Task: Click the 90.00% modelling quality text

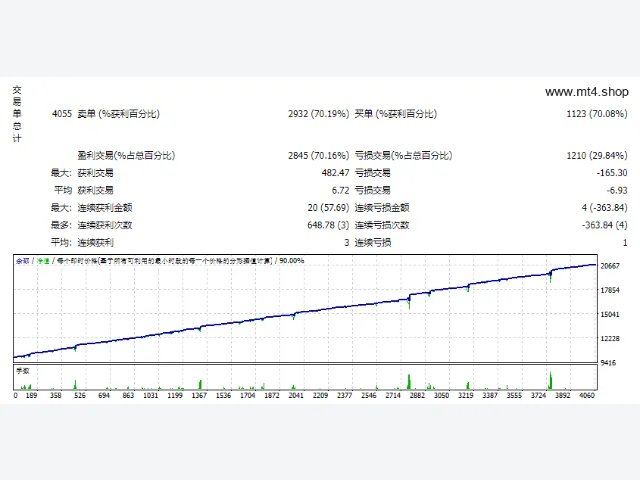Action: click(291, 261)
